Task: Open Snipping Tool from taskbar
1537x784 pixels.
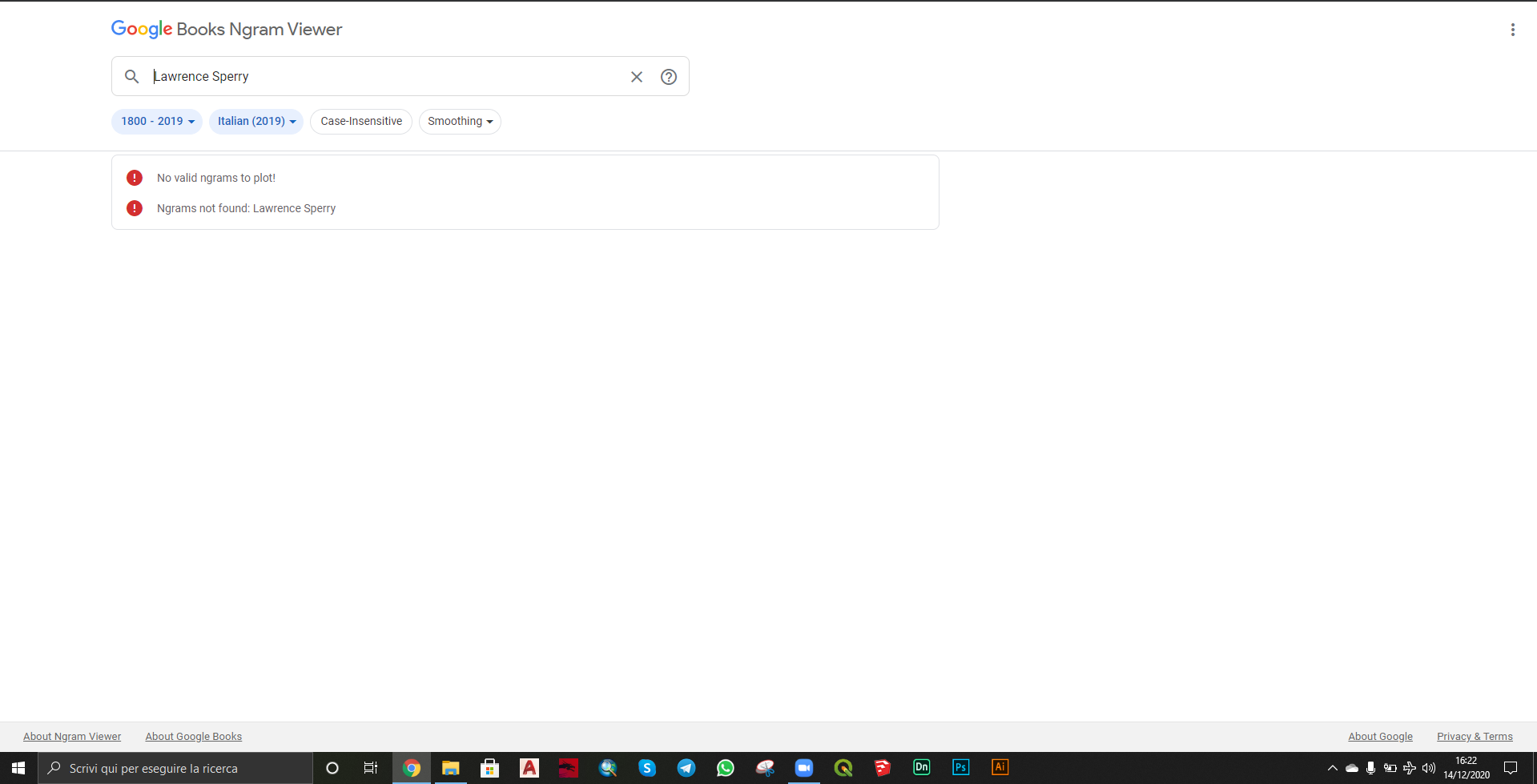Action: point(765,768)
